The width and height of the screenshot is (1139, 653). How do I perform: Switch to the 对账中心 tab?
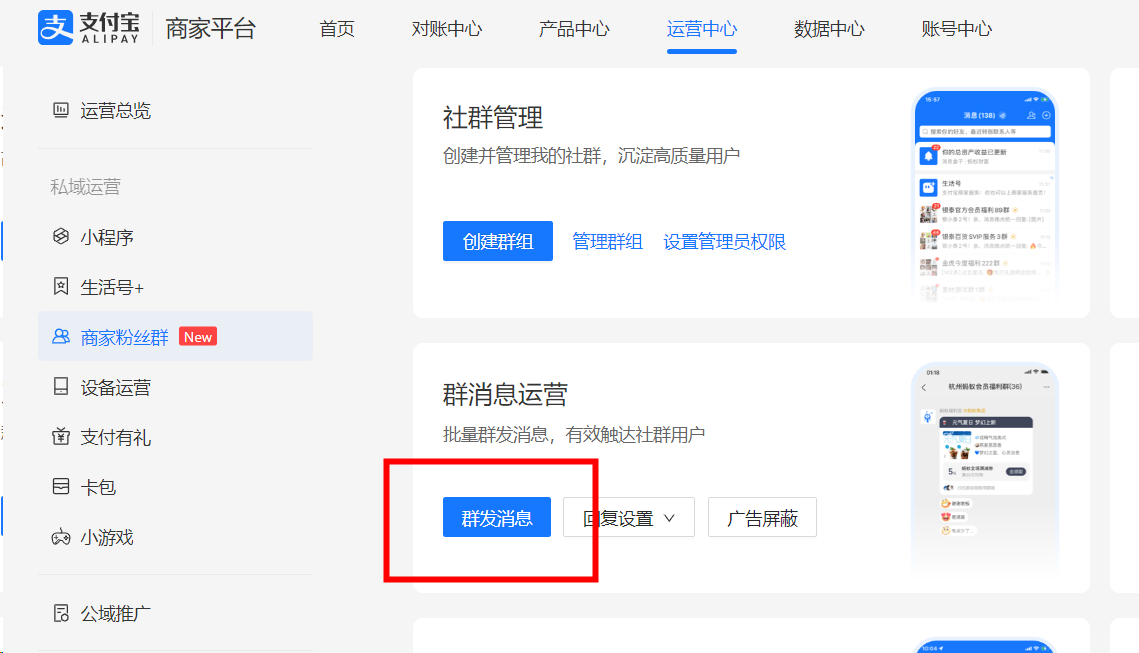click(447, 29)
